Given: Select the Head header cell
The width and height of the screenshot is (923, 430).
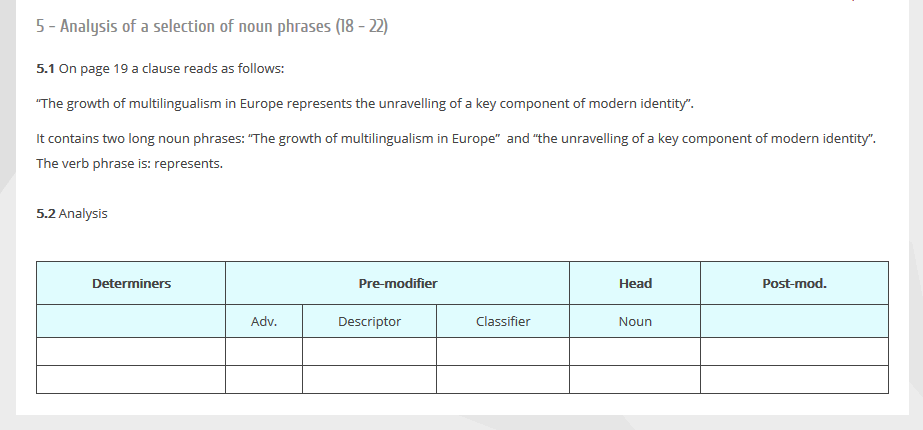Looking at the screenshot, I should [x=635, y=284].
